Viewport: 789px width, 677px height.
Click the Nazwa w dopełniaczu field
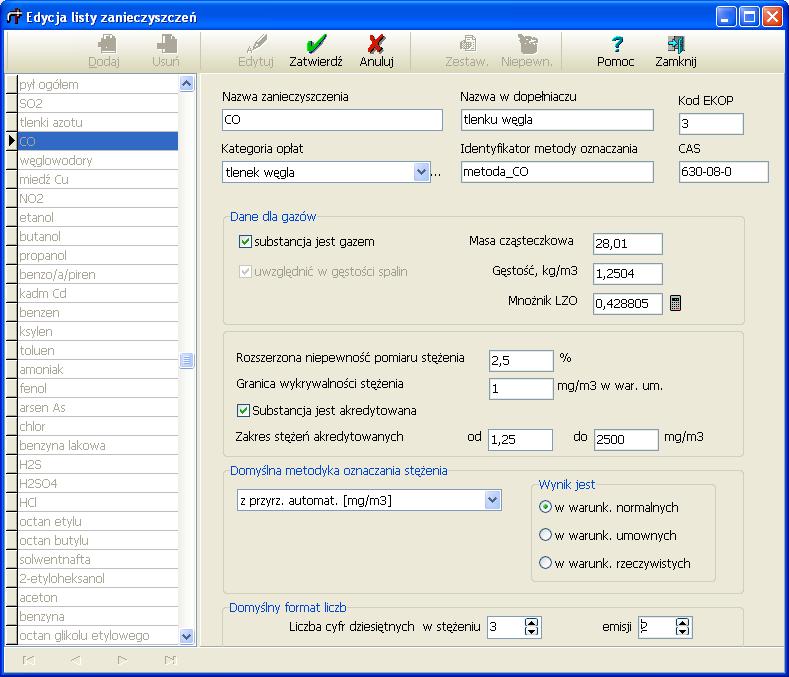(x=557, y=120)
